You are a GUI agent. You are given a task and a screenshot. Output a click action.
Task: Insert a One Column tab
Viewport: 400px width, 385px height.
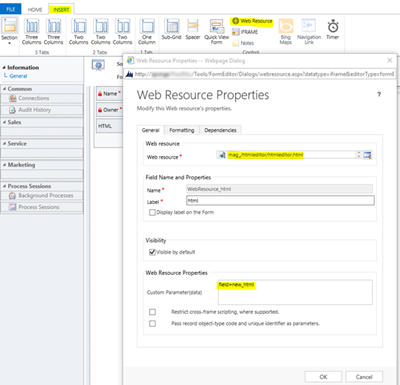click(147, 32)
